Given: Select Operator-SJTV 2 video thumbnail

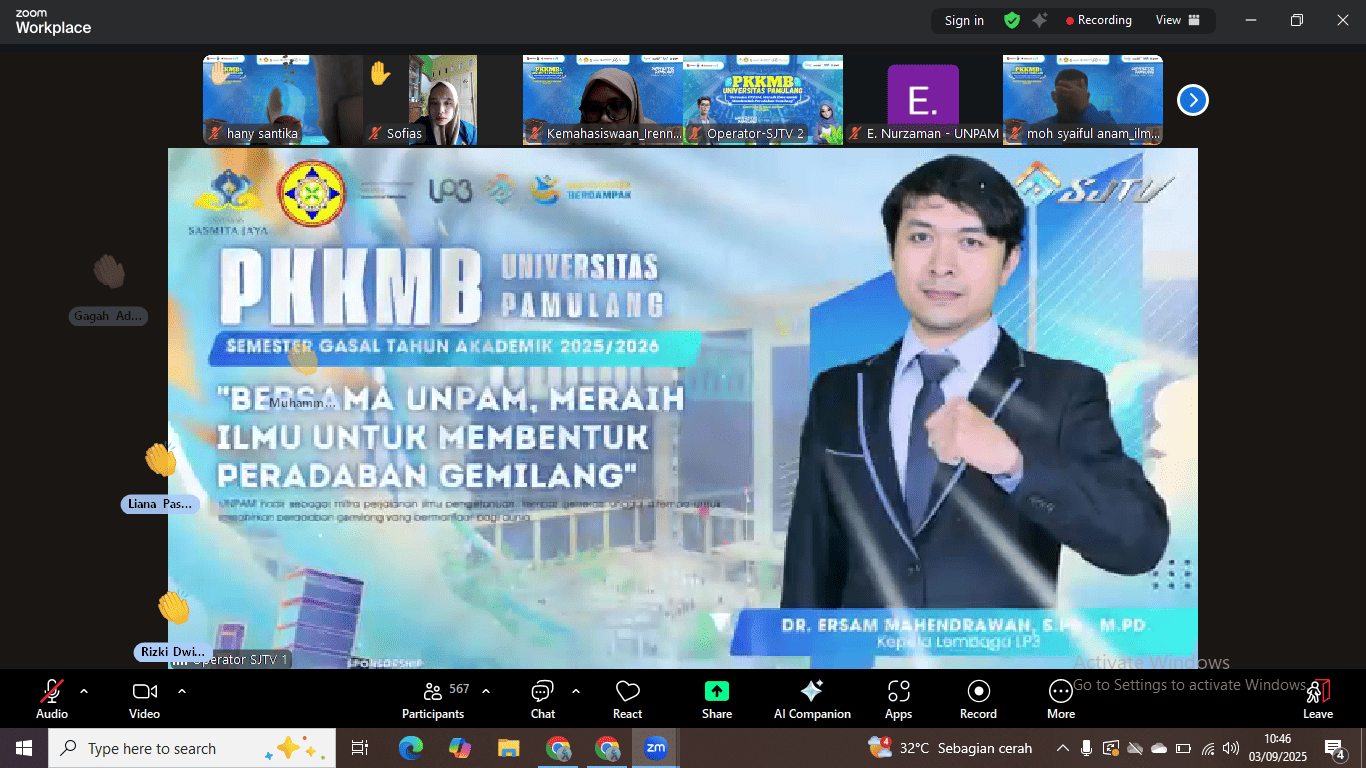Looking at the screenshot, I should [x=763, y=100].
